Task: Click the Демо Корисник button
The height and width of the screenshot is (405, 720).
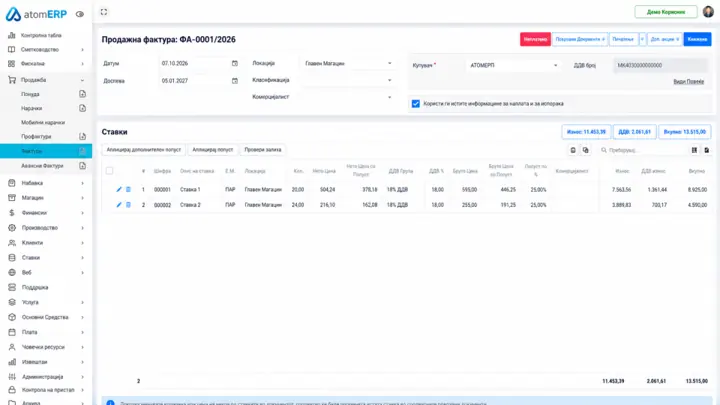Action: click(x=666, y=12)
